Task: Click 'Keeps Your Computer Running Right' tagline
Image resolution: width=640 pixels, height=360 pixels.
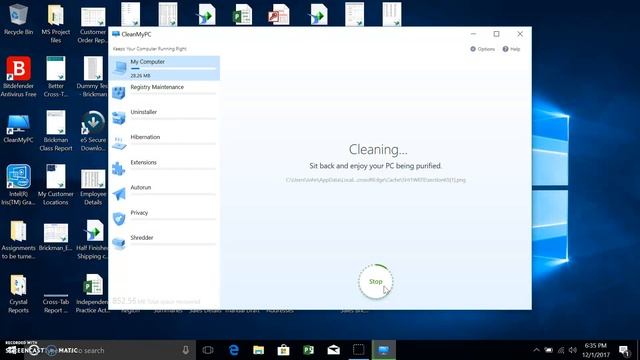Action: pos(149,49)
